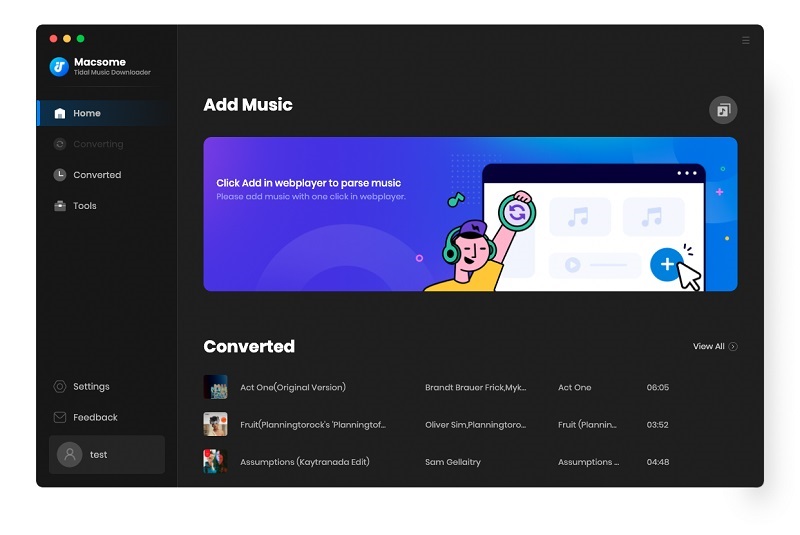Screen dimensions: 800x535
Task: Select the Fruit track album thumbnail
Action: pyautogui.click(x=215, y=424)
